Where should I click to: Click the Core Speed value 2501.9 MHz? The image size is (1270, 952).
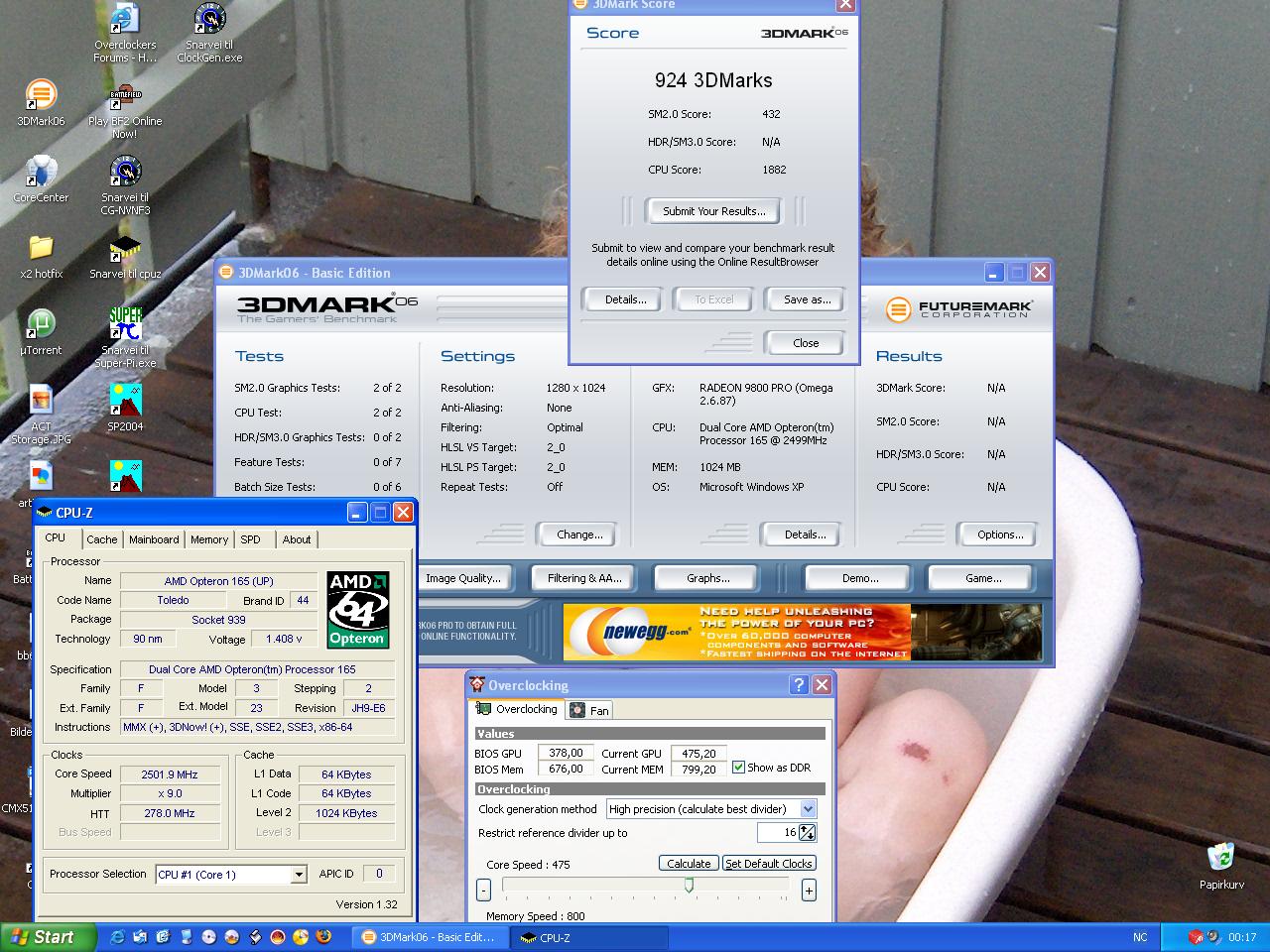click(x=170, y=774)
